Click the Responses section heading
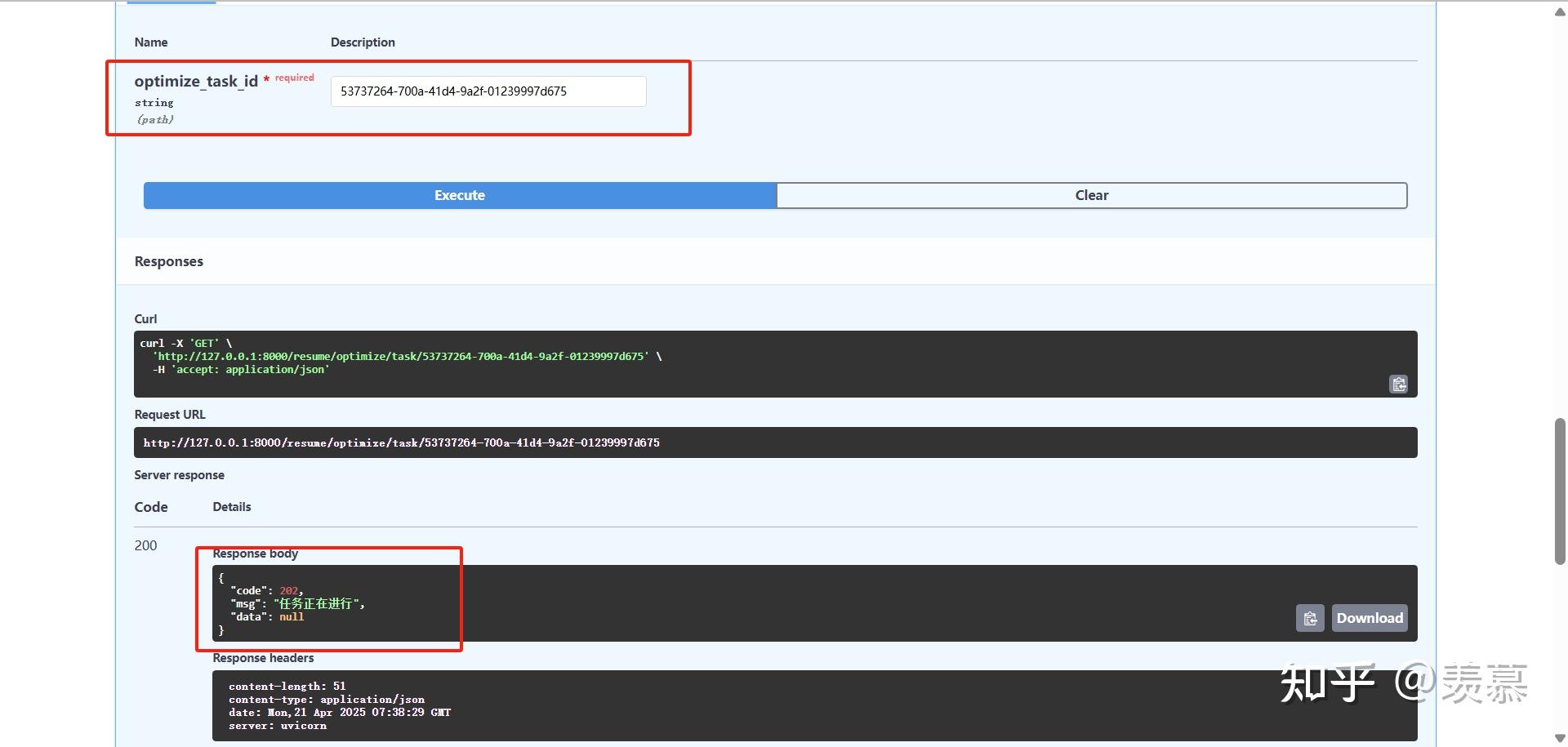The height and width of the screenshot is (747, 1568). (x=168, y=260)
